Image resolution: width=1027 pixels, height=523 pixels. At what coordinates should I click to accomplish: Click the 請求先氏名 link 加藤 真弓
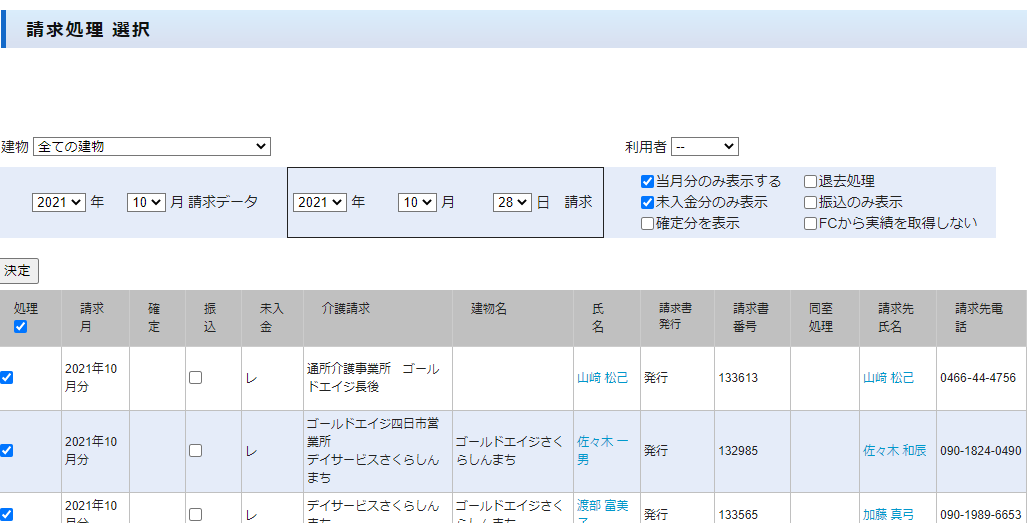click(888, 514)
